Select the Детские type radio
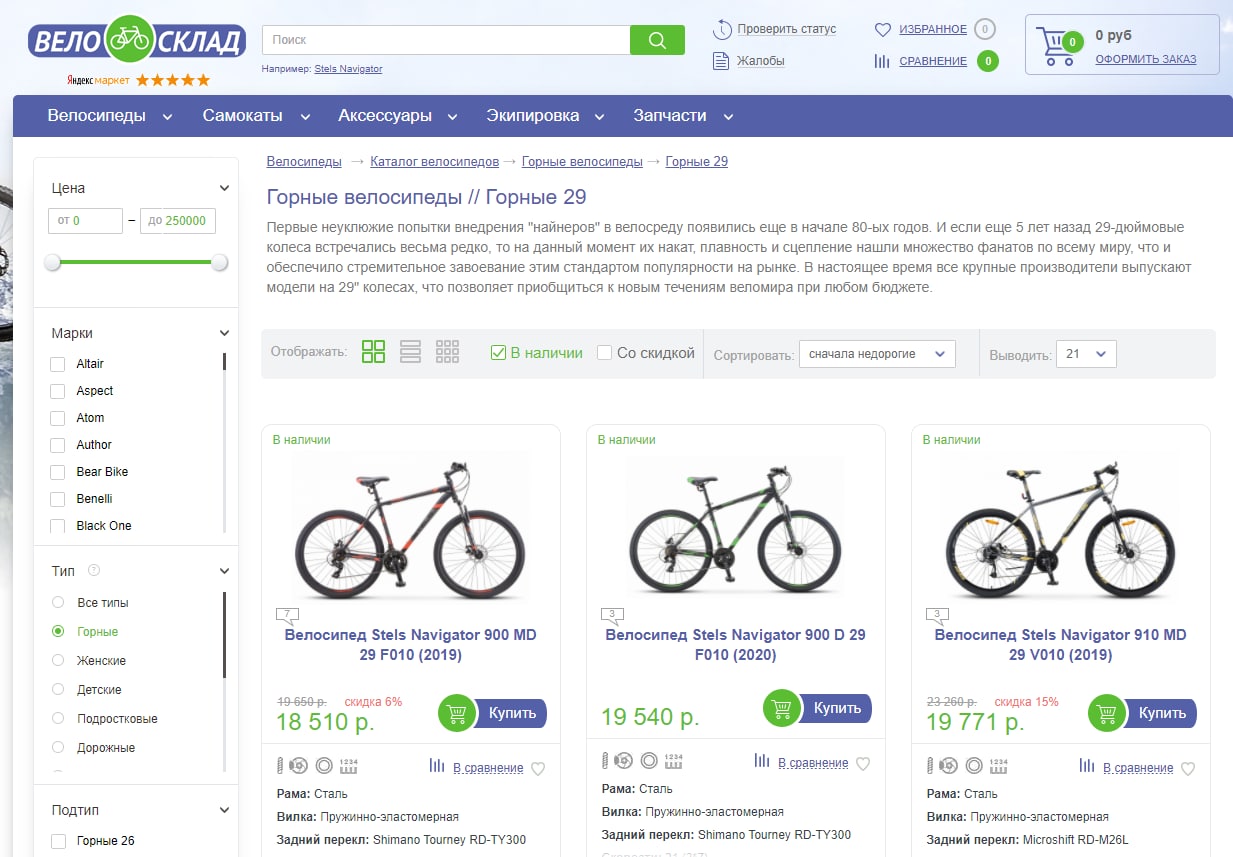This screenshot has width=1233, height=857. [58, 689]
